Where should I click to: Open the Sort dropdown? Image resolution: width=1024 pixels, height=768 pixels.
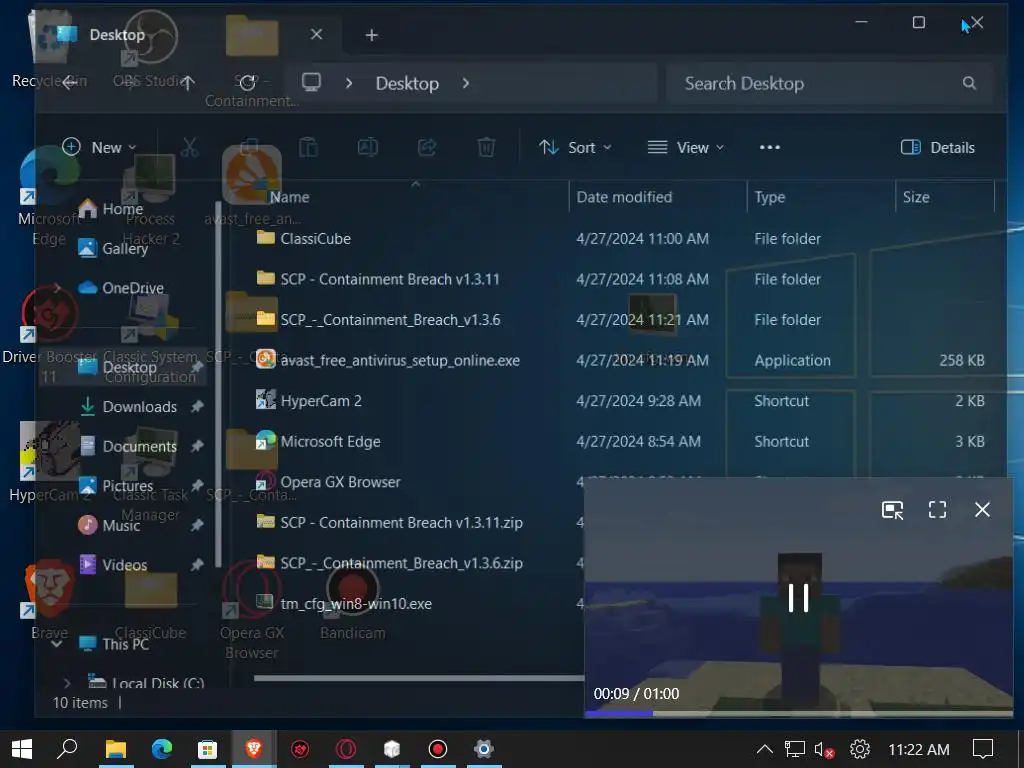coord(575,148)
